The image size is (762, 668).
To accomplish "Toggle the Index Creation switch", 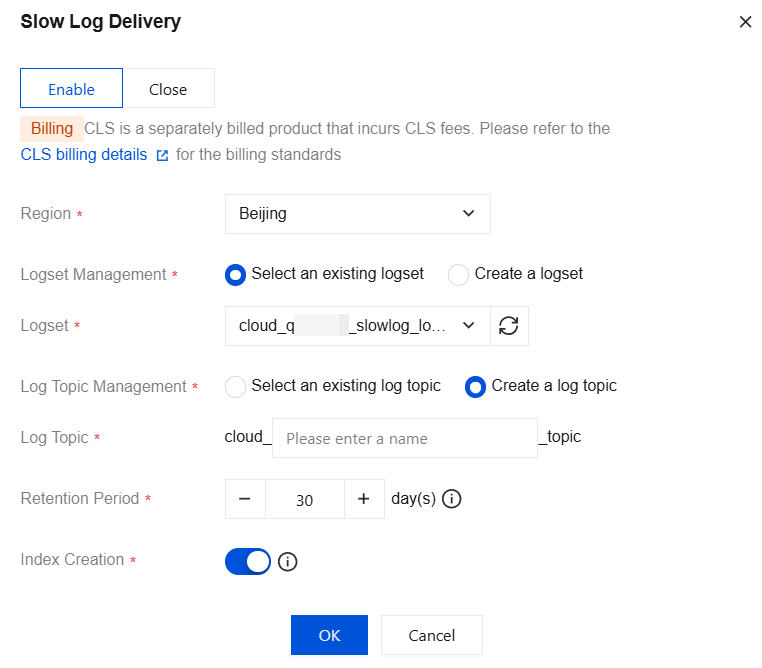I will click(x=248, y=562).
